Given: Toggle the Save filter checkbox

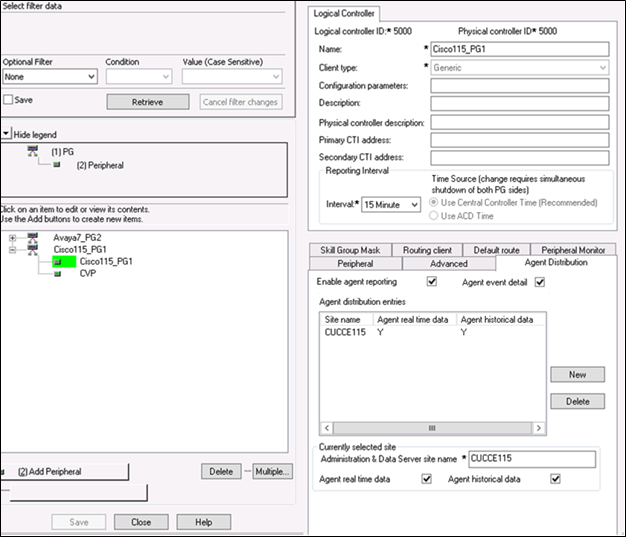Looking at the screenshot, I should pyautogui.click(x=8, y=100).
